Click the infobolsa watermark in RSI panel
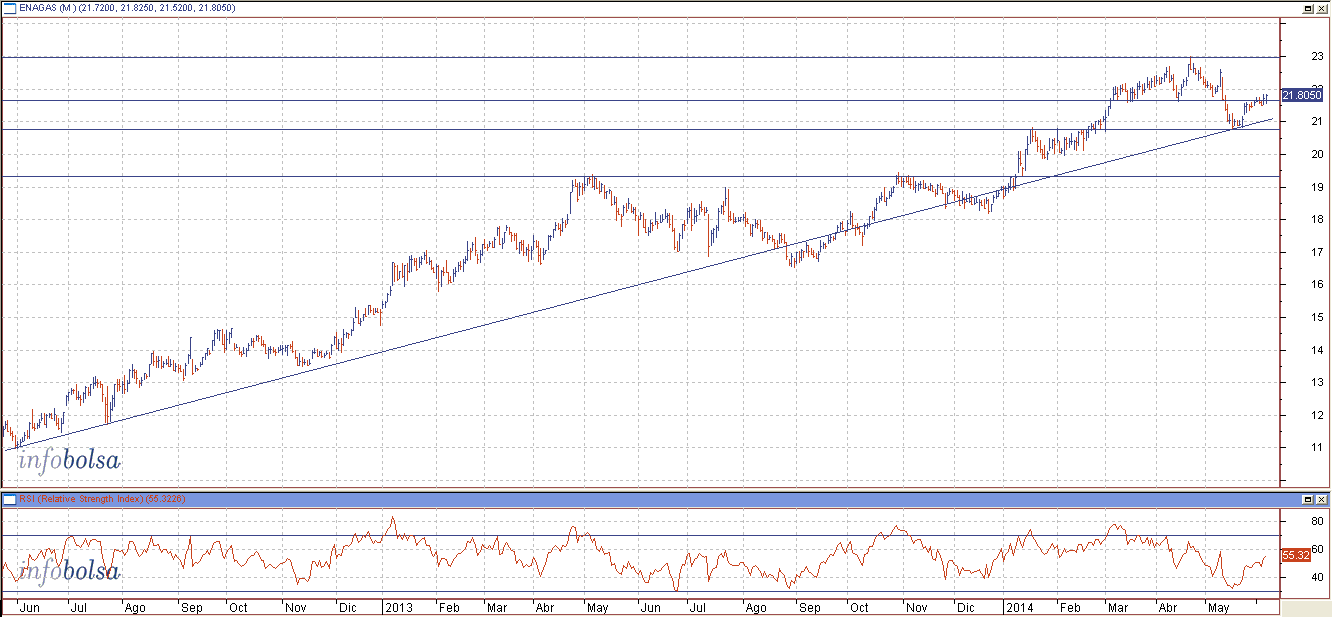Screen dimensions: 1332x617 69,571
